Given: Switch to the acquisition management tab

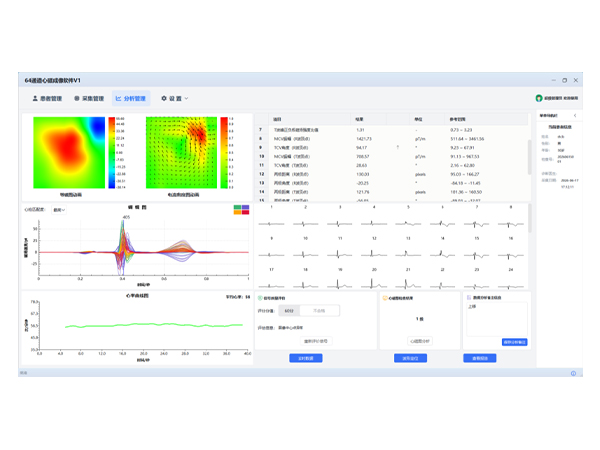Looking at the screenshot, I should tap(89, 98).
